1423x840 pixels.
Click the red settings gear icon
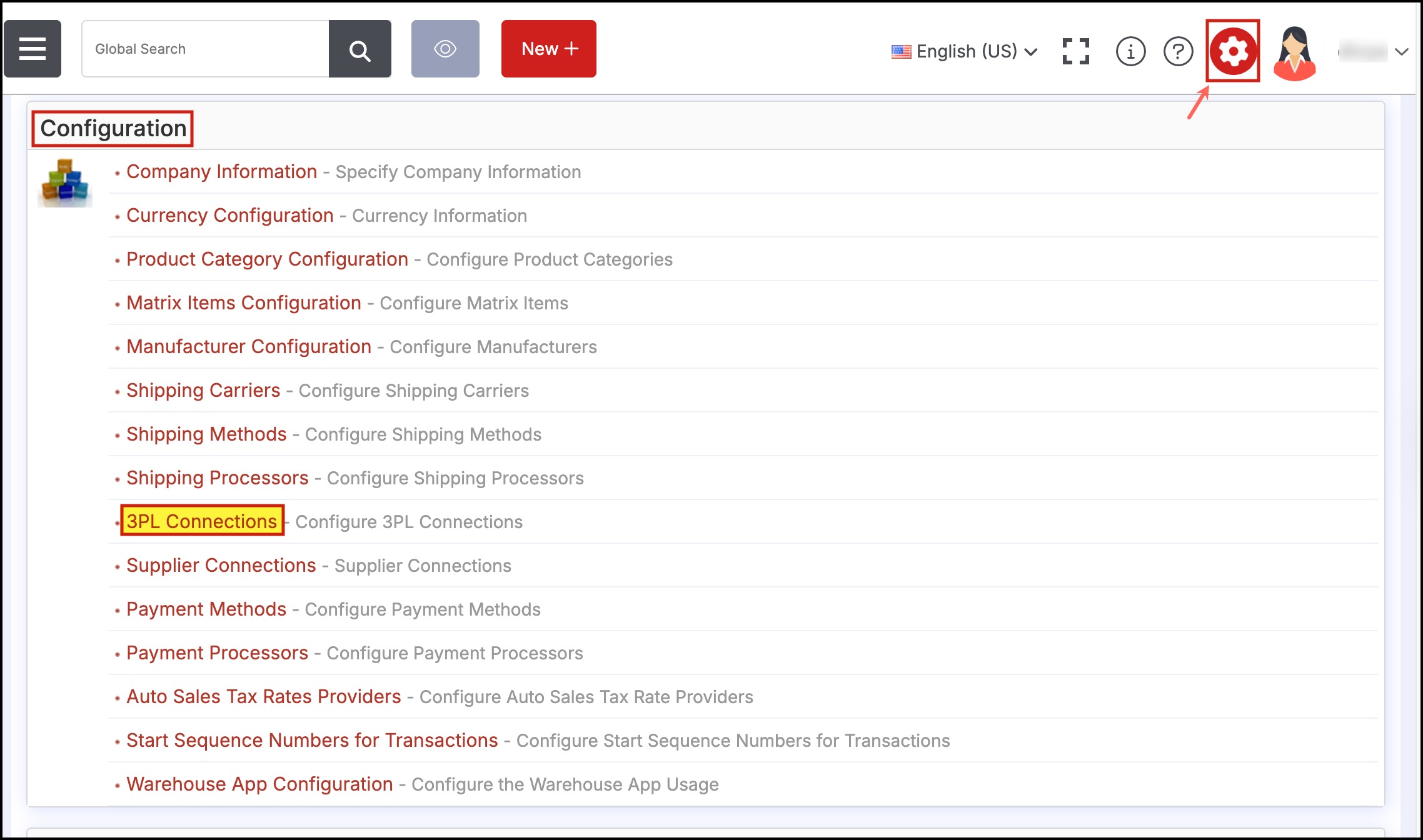tap(1232, 51)
